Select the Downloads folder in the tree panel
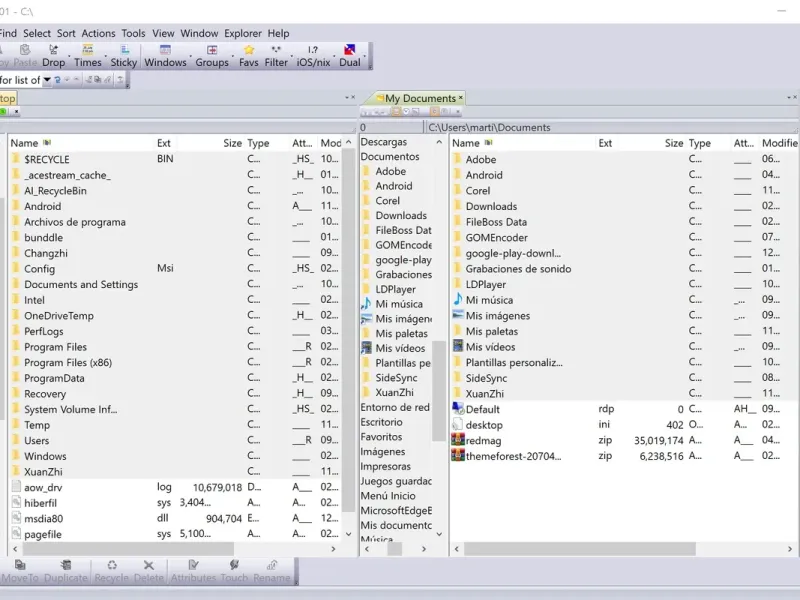Image resolution: width=800 pixels, height=600 pixels. click(400, 215)
